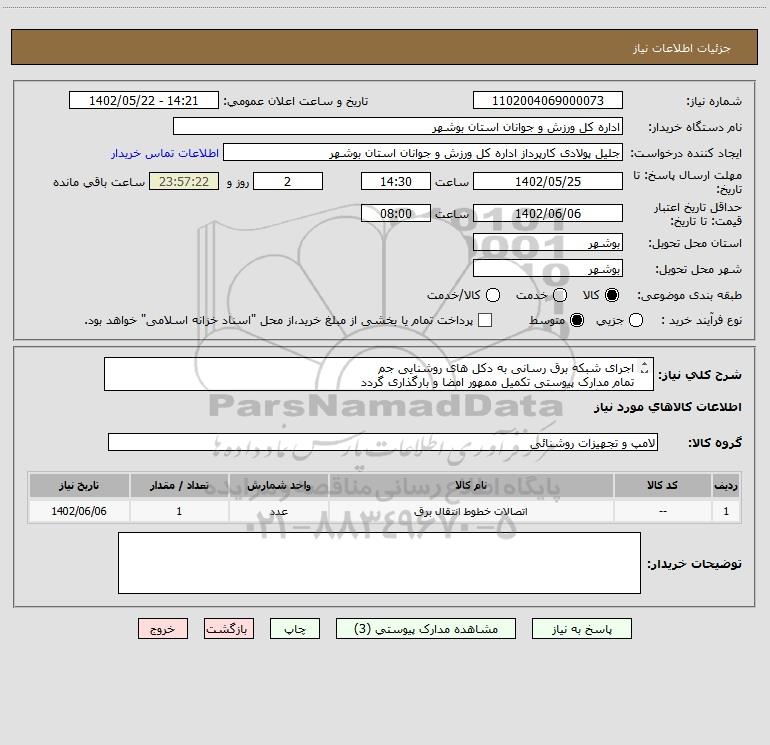
Task: Click the need number field 1102004069000073
Action: pos(548,100)
